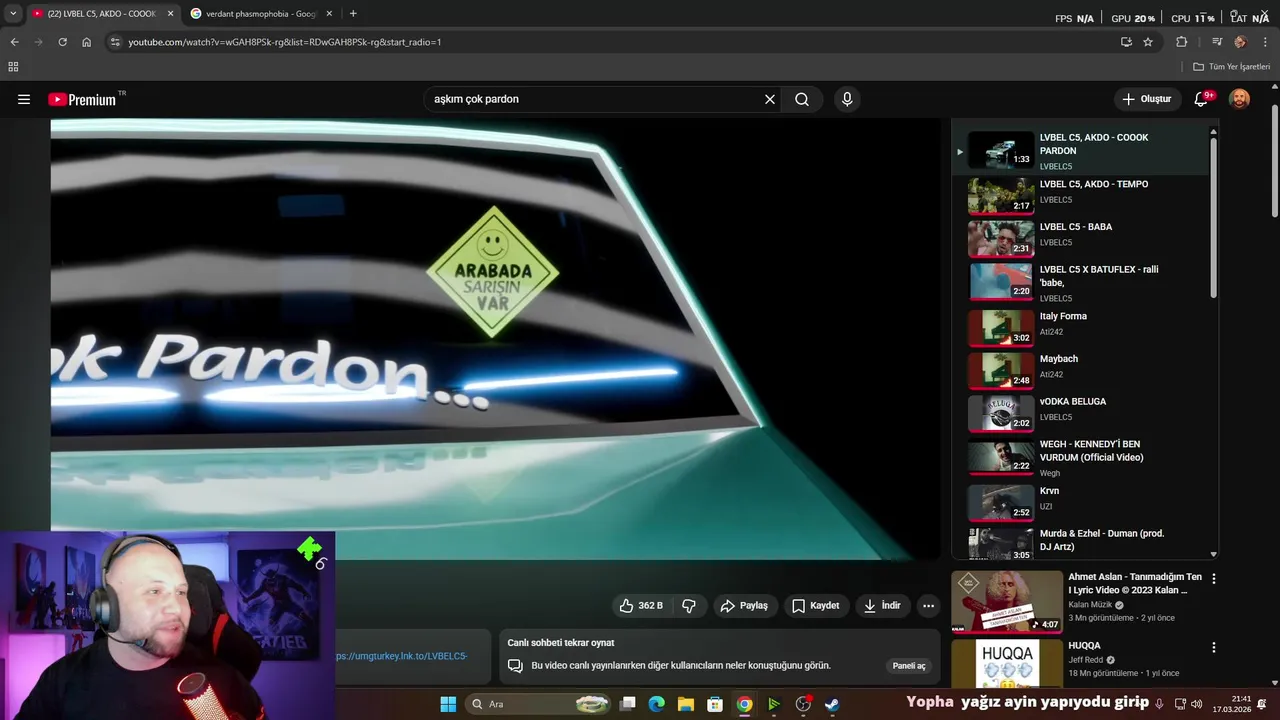The width and height of the screenshot is (1280, 720).
Task: Play Krvn by UZI
Action: click(x=1081, y=502)
